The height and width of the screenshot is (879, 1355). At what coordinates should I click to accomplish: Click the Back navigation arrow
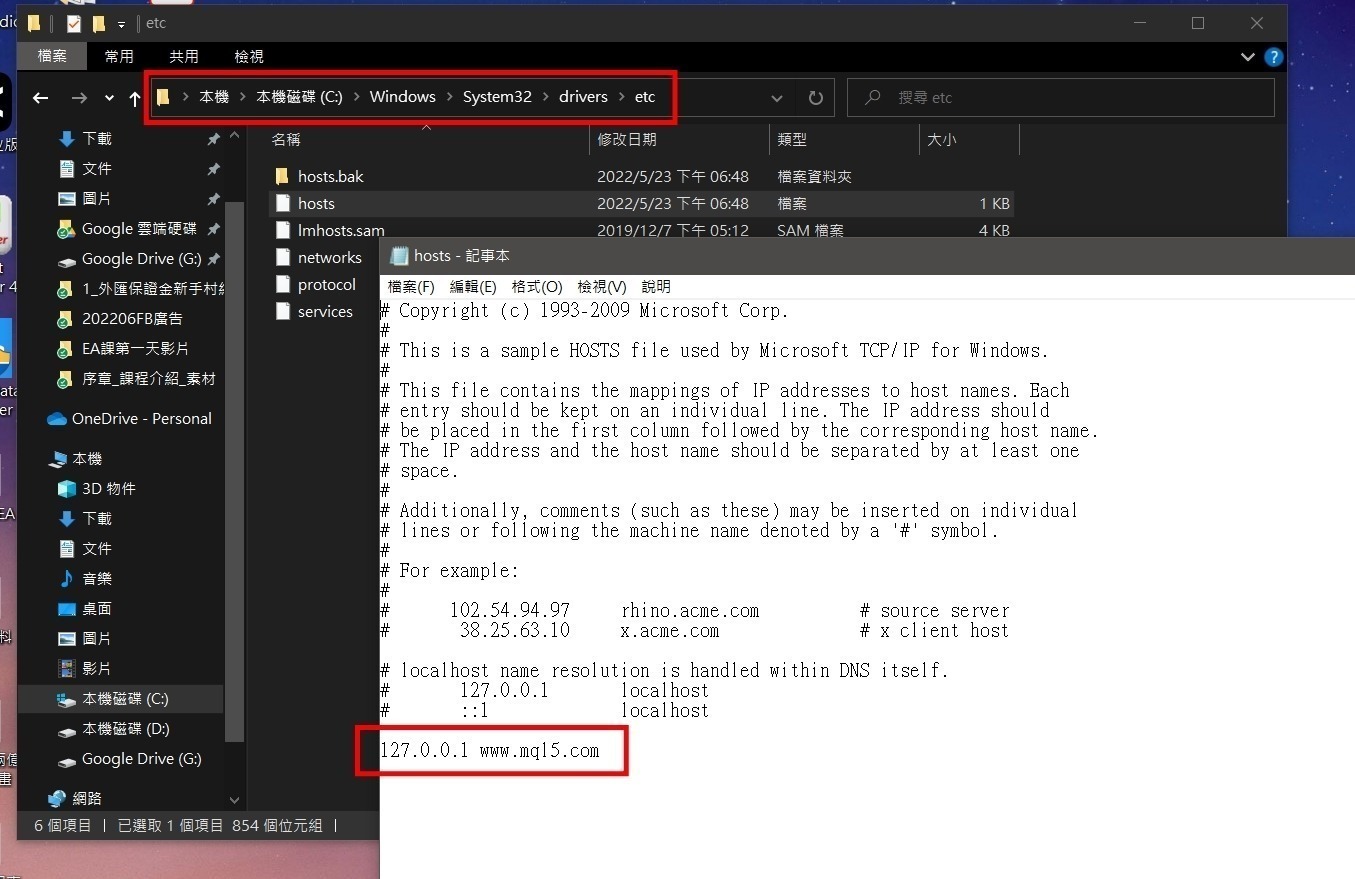point(40,98)
